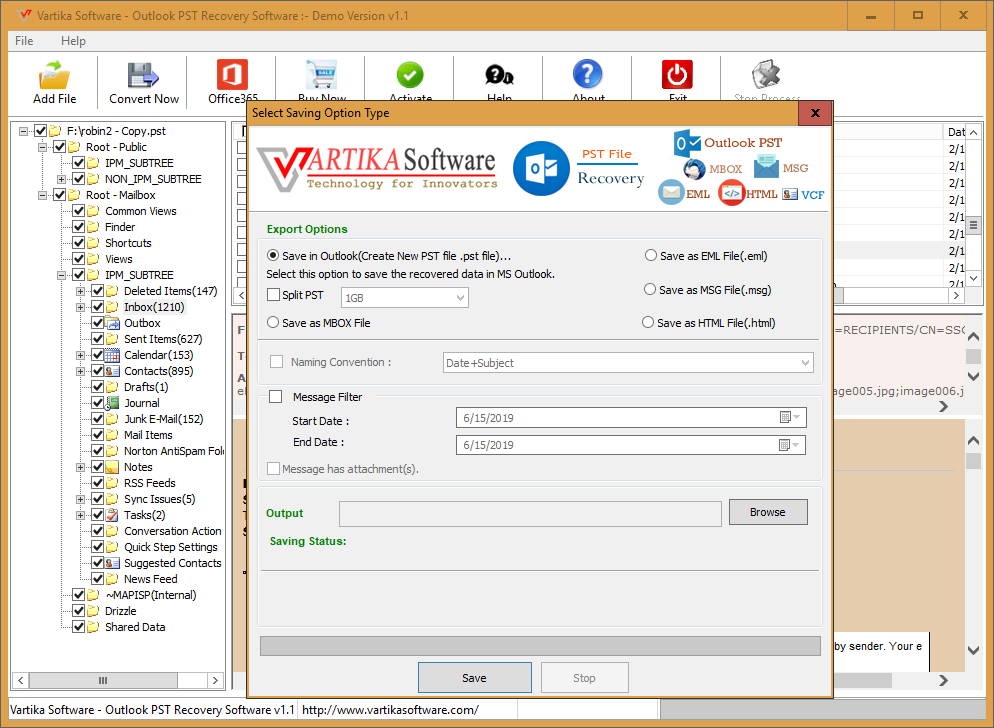Click the Suggested Contacts folder icon
The image size is (994, 728).
(x=112, y=563)
